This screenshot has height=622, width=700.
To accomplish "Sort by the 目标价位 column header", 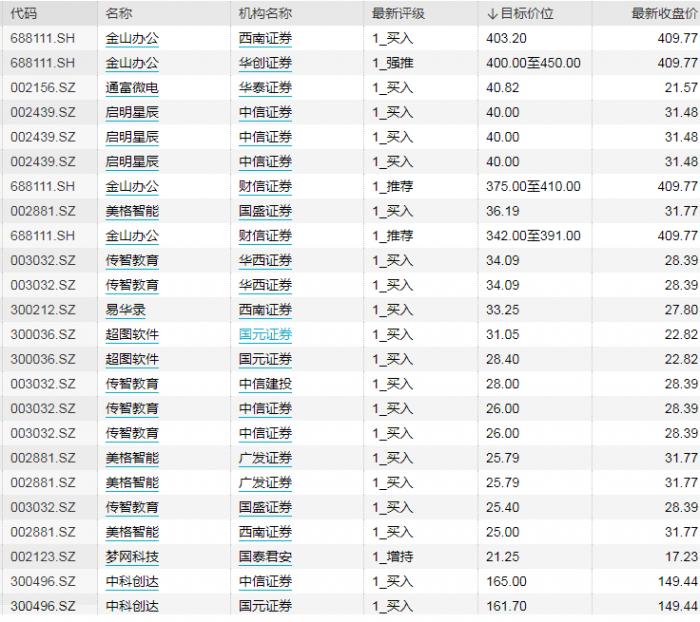I will (x=521, y=13).
